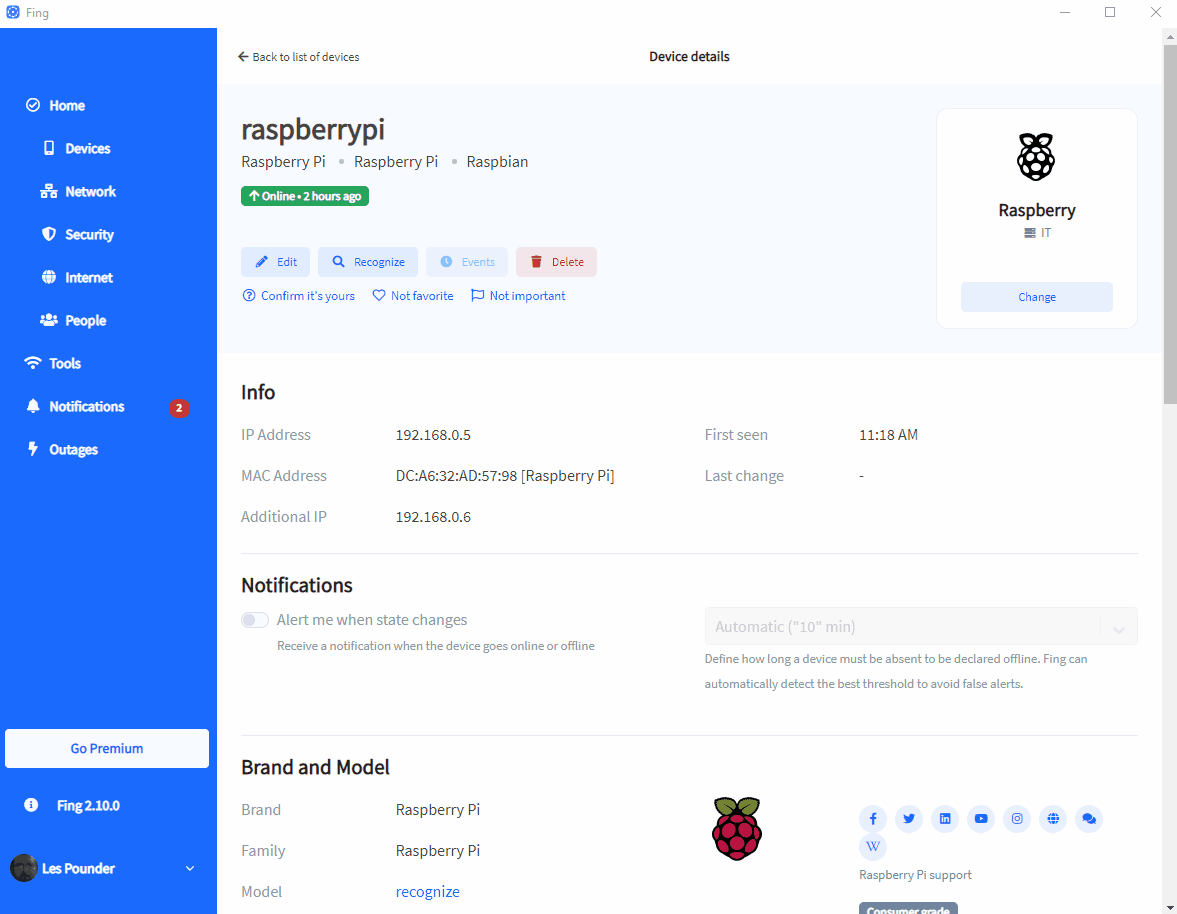Screen dimensions: 1177x914
Task: Click the Recognize button with magnifier icon
Action: [x=368, y=262]
